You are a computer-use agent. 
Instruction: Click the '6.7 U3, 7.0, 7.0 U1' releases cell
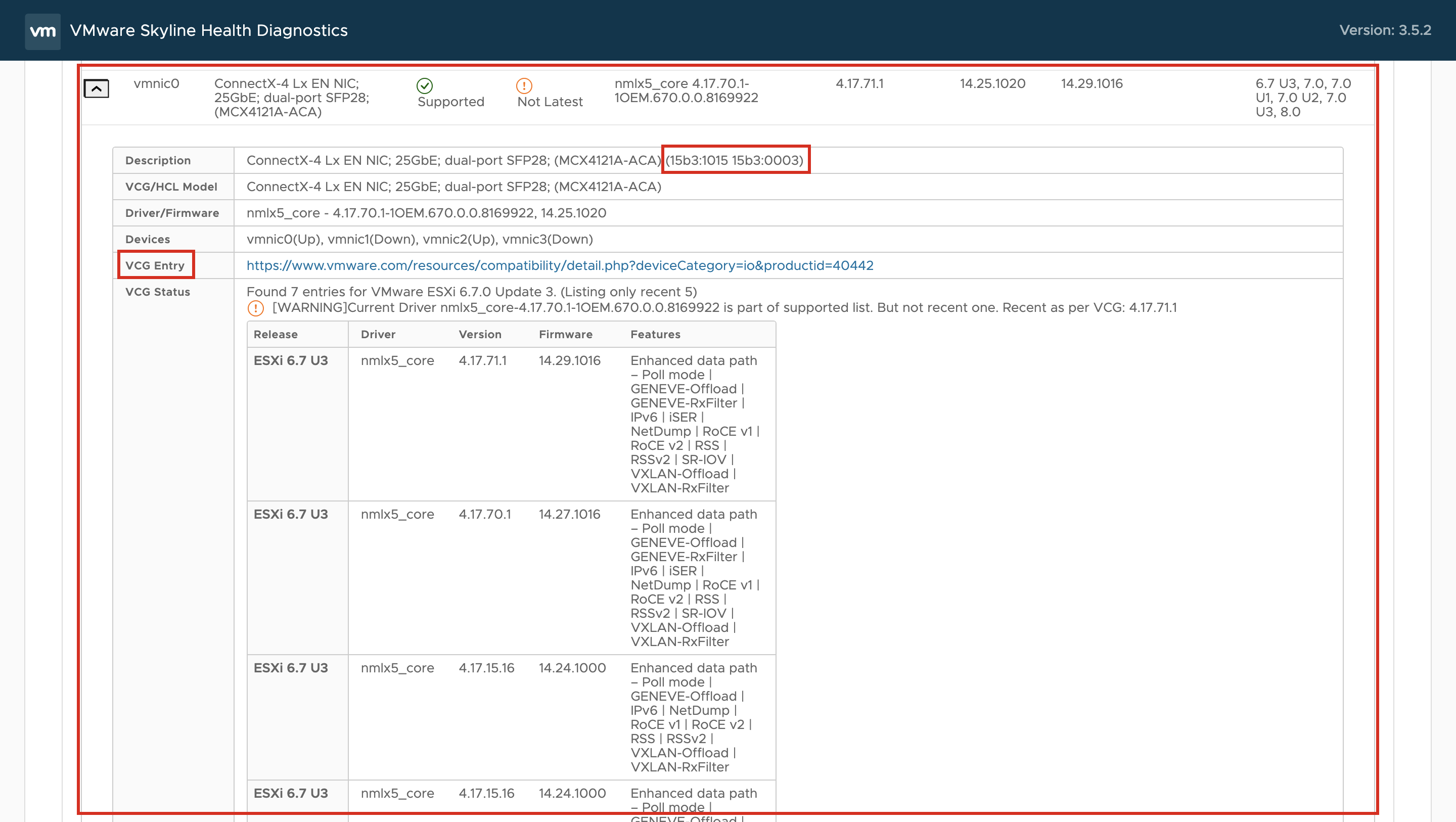(x=1303, y=97)
